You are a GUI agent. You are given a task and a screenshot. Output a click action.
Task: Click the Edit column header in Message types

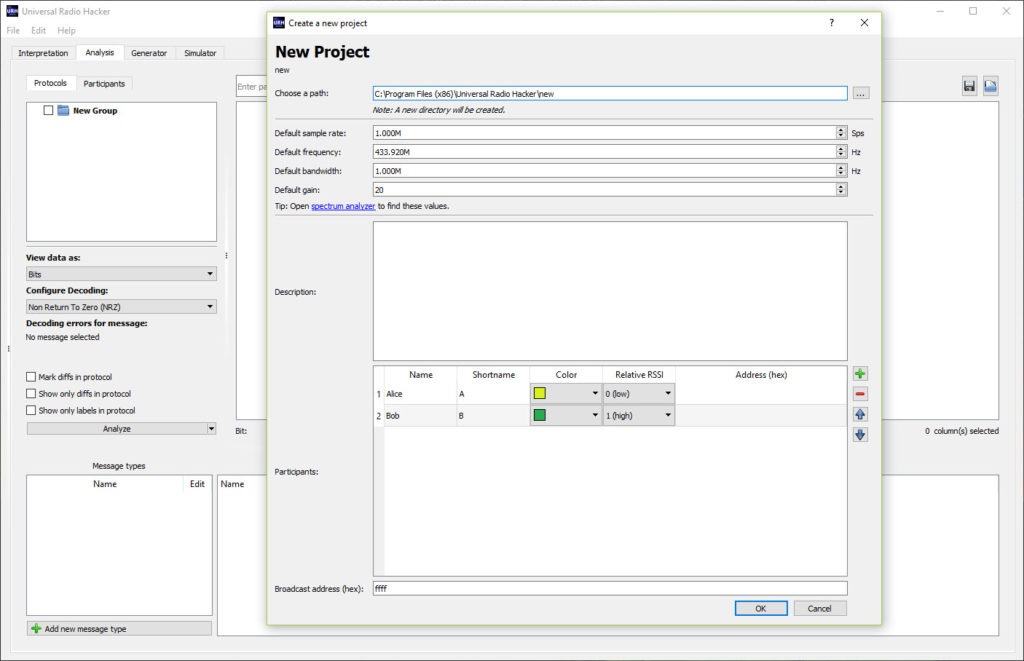197,484
